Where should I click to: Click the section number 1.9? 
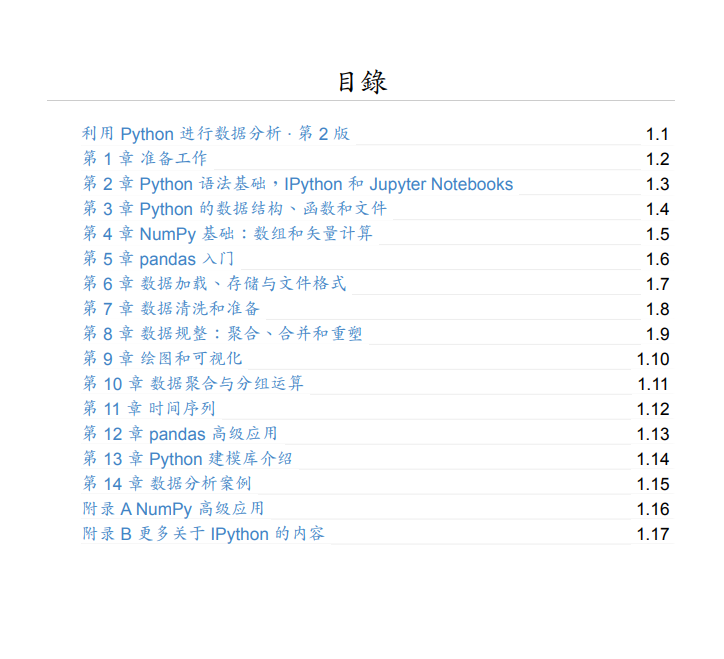(x=657, y=334)
